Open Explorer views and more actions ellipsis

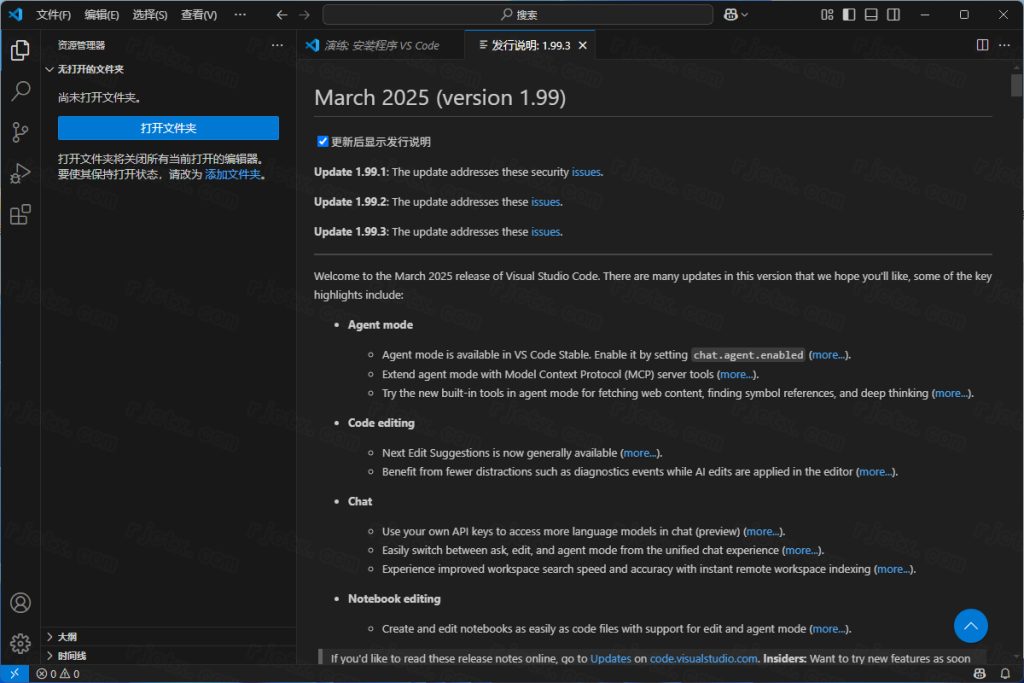point(278,45)
